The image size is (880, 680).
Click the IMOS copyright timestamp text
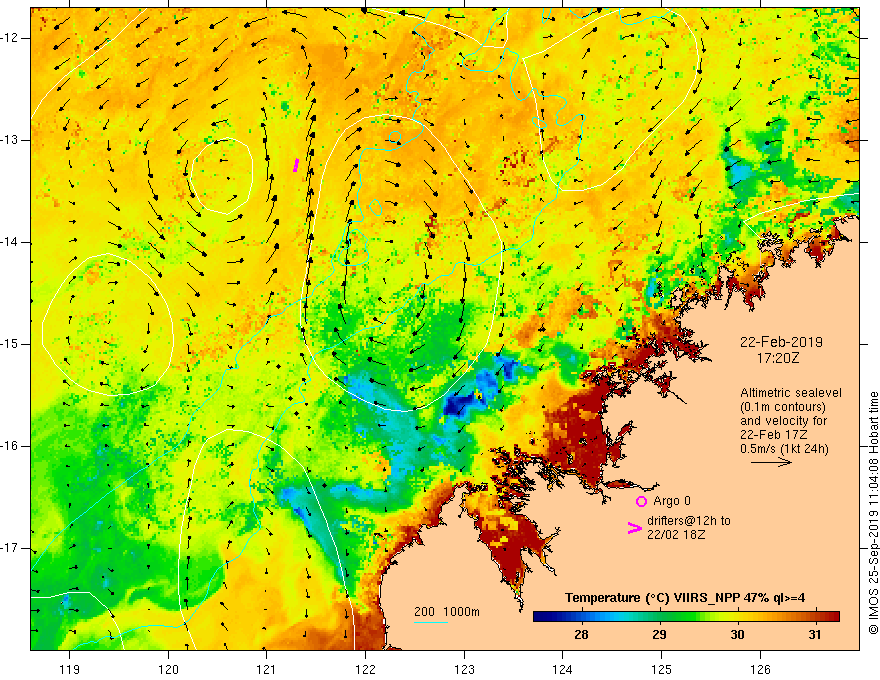pyautogui.click(x=873, y=513)
